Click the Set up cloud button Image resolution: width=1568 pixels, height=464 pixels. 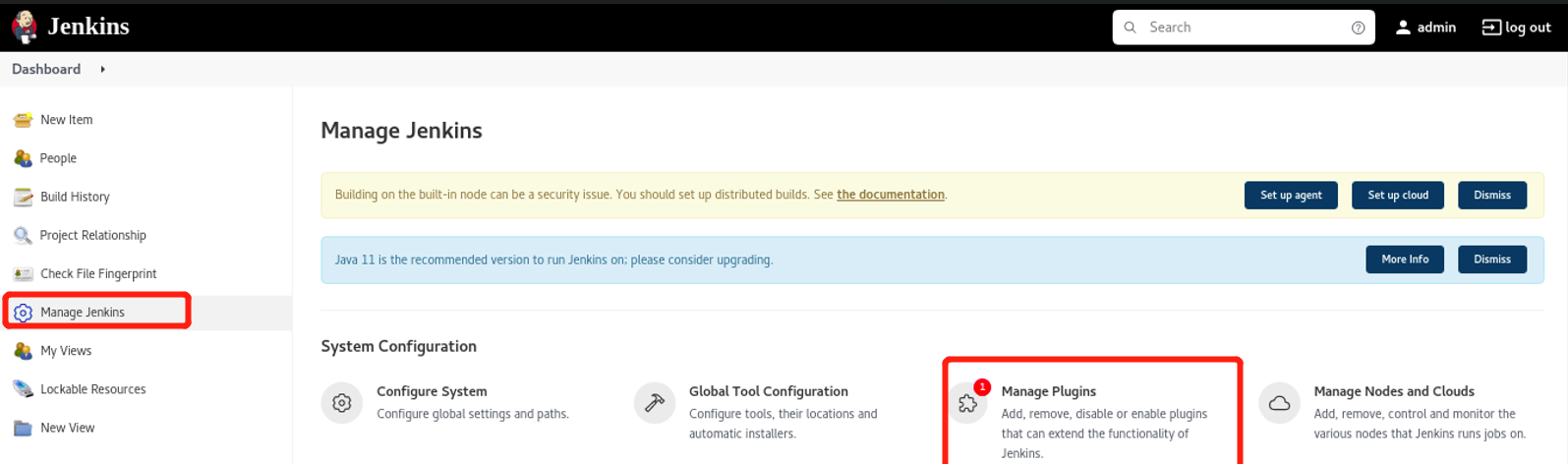(x=1398, y=195)
